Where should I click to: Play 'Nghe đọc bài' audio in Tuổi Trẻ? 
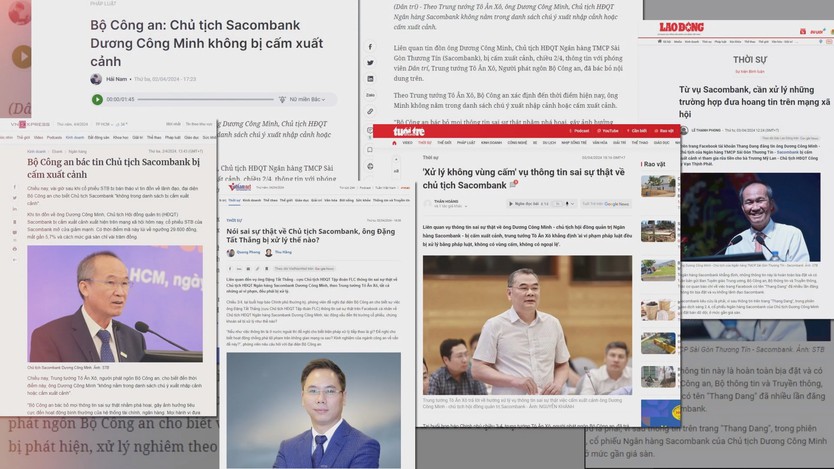point(511,204)
